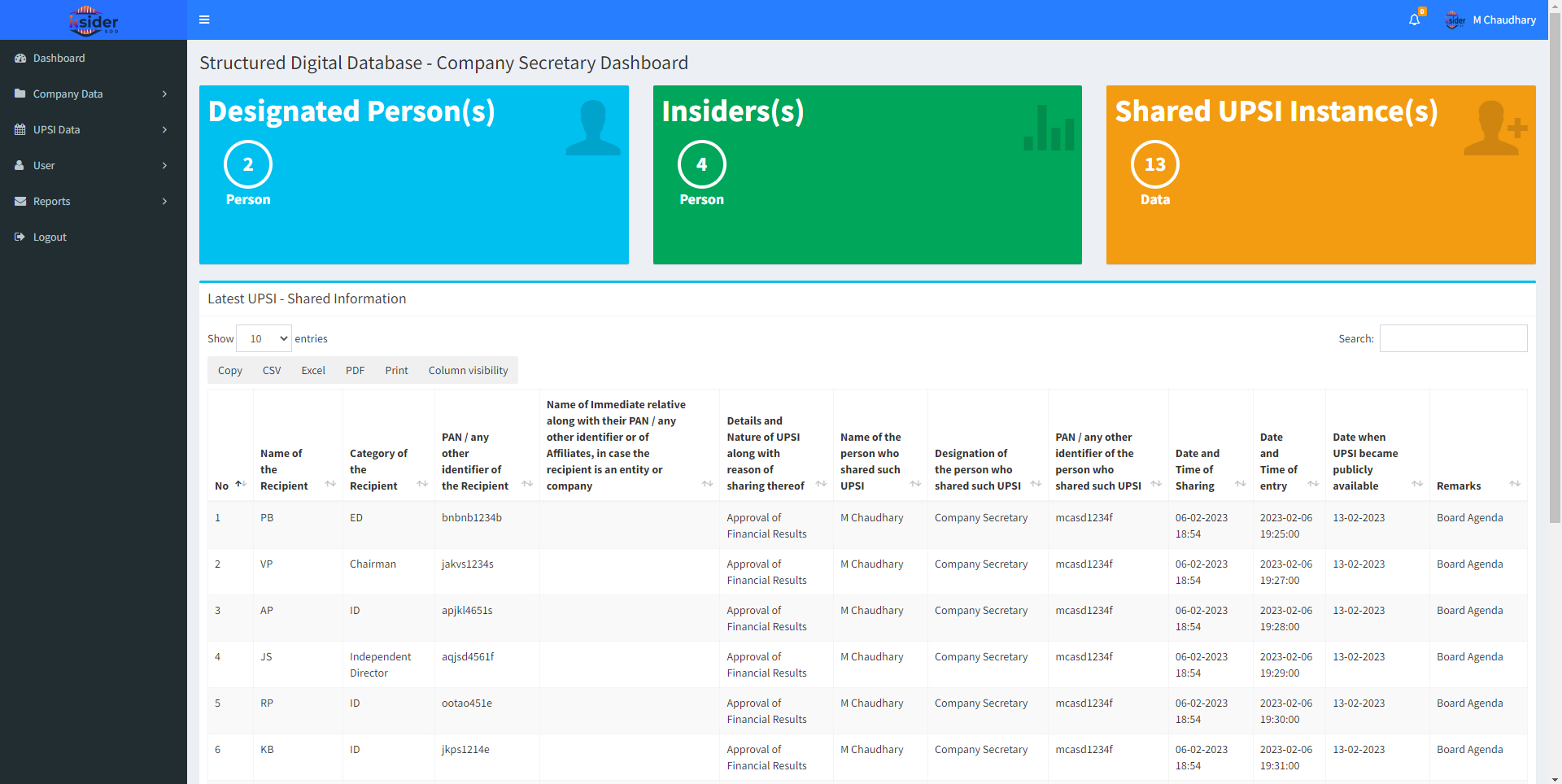Open the Column visibility dropdown button

point(468,370)
